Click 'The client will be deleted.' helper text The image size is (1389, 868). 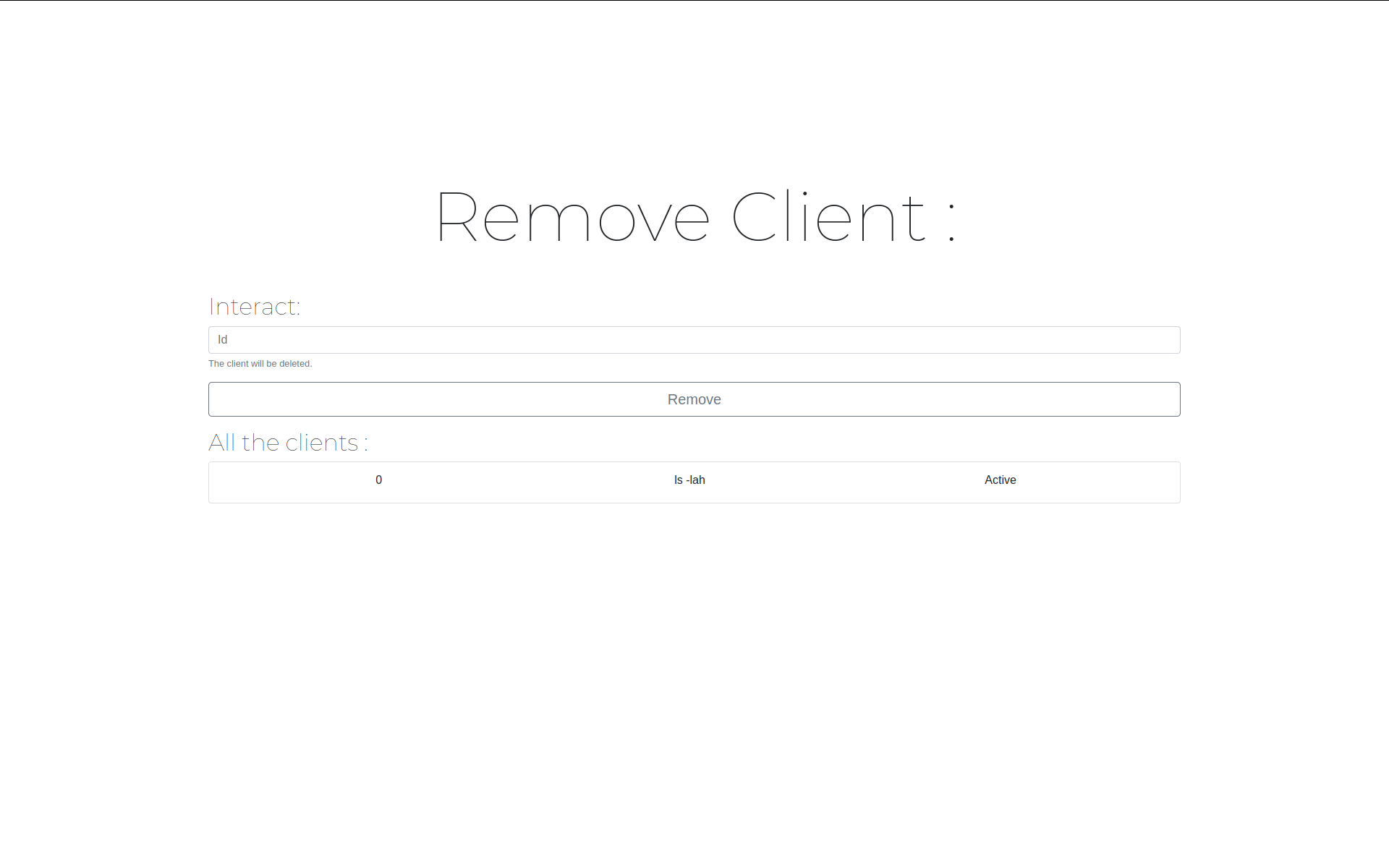pos(260,364)
